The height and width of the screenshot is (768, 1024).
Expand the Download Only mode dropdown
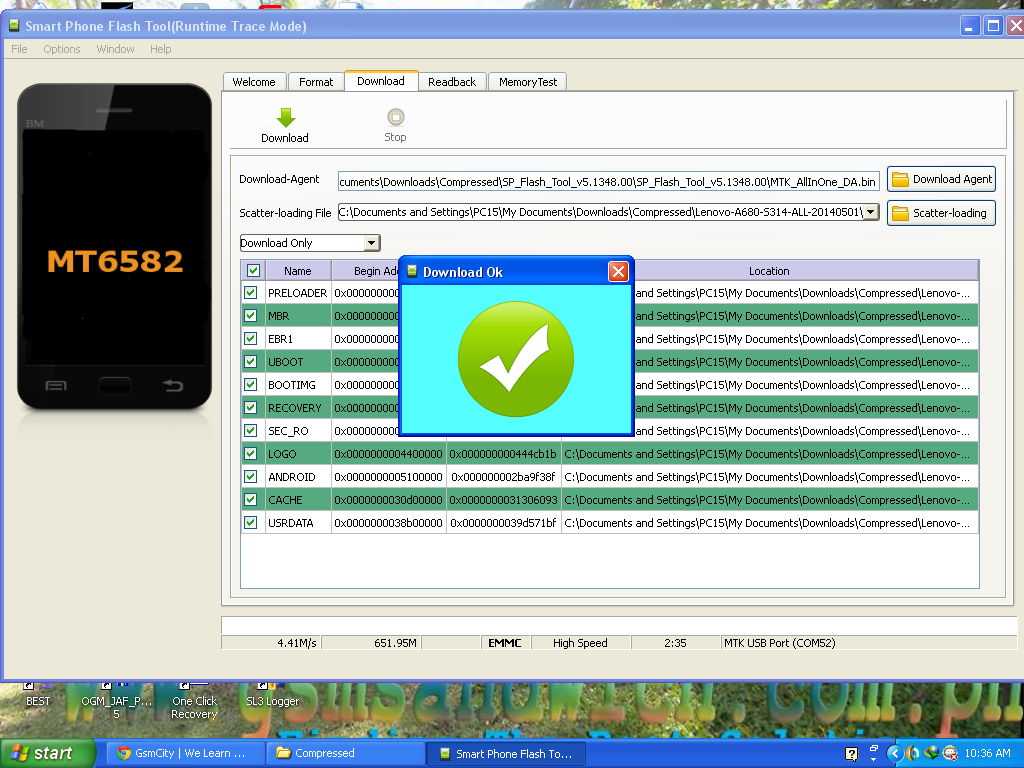coord(371,243)
